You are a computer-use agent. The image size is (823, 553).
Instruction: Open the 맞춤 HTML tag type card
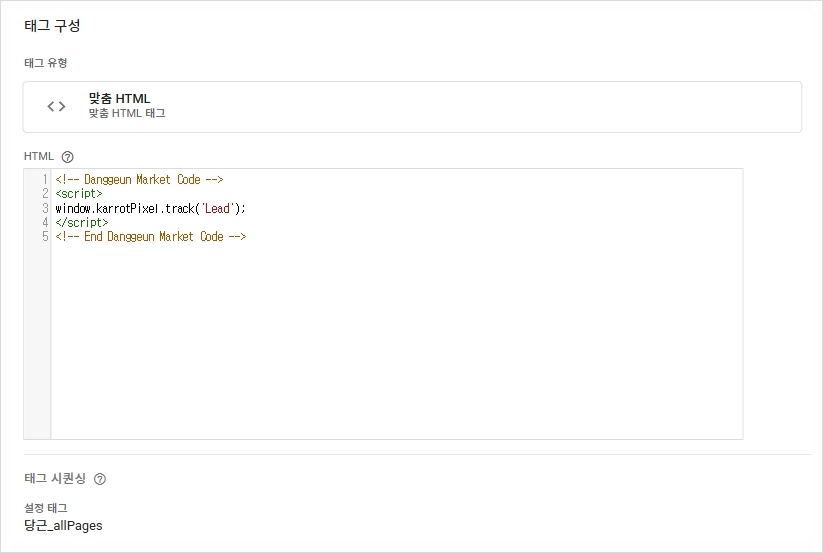tap(412, 107)
